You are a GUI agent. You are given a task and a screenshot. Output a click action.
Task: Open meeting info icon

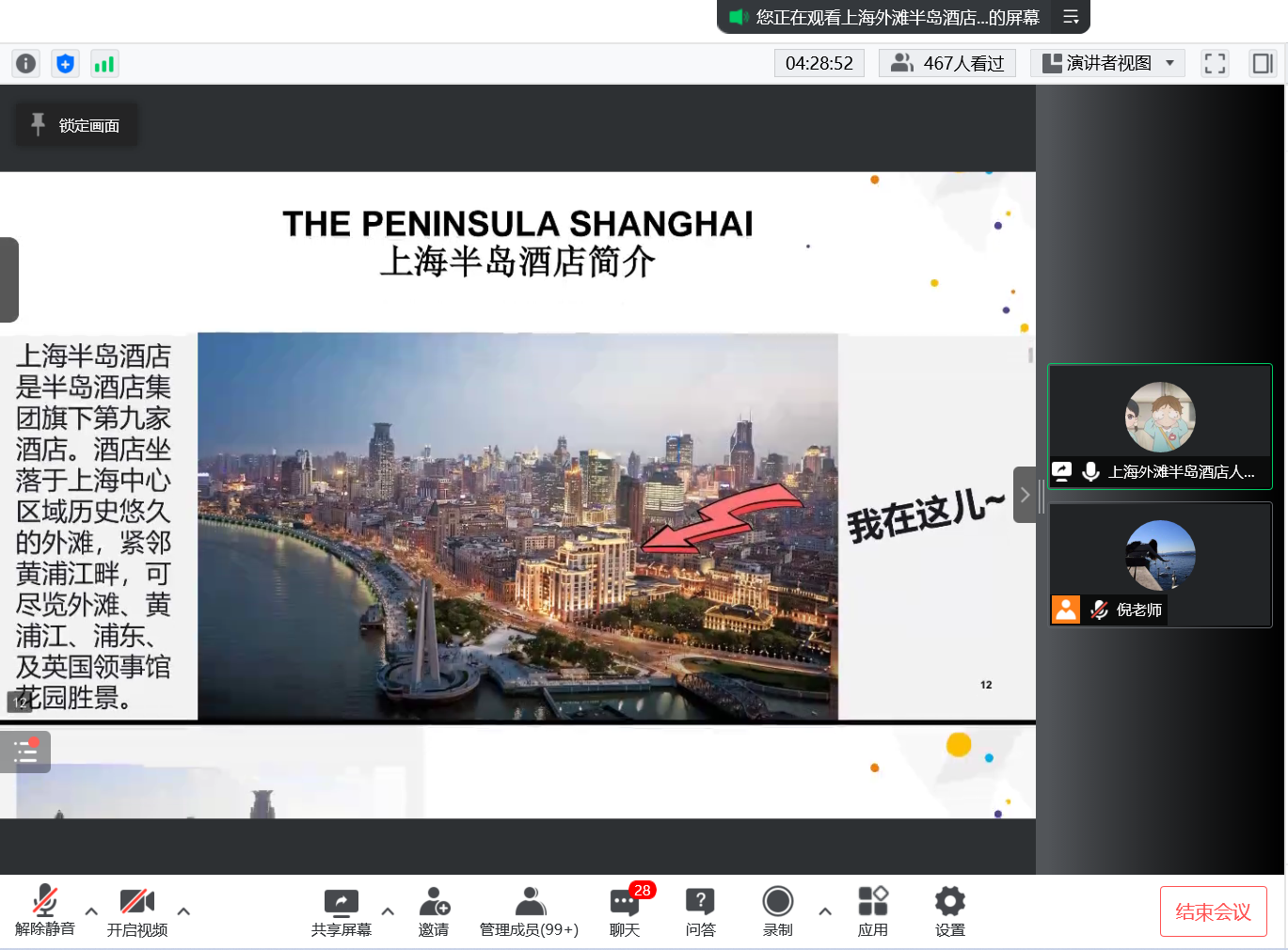click(26, 63)
